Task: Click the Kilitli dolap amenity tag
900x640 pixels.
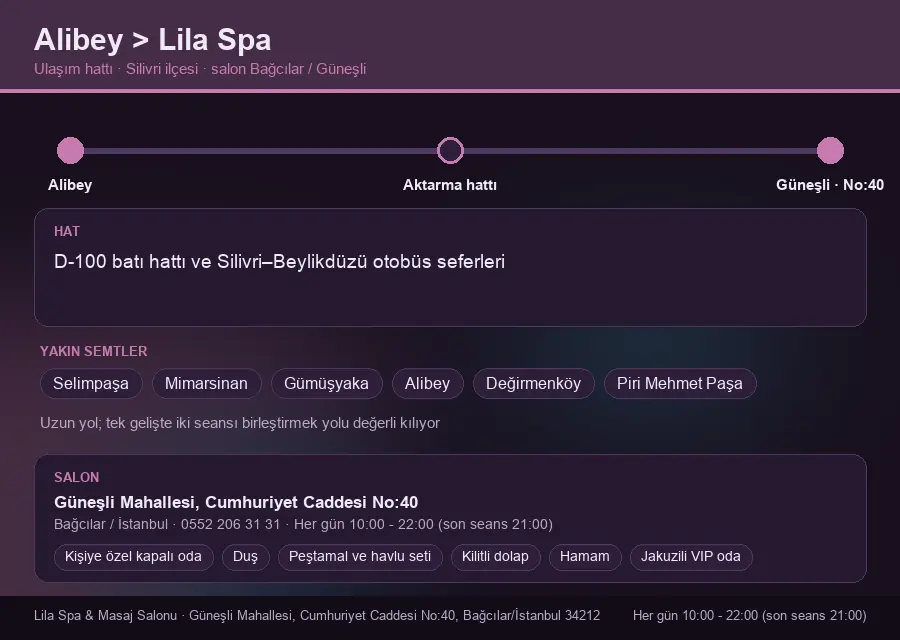Action: [495, 557]
